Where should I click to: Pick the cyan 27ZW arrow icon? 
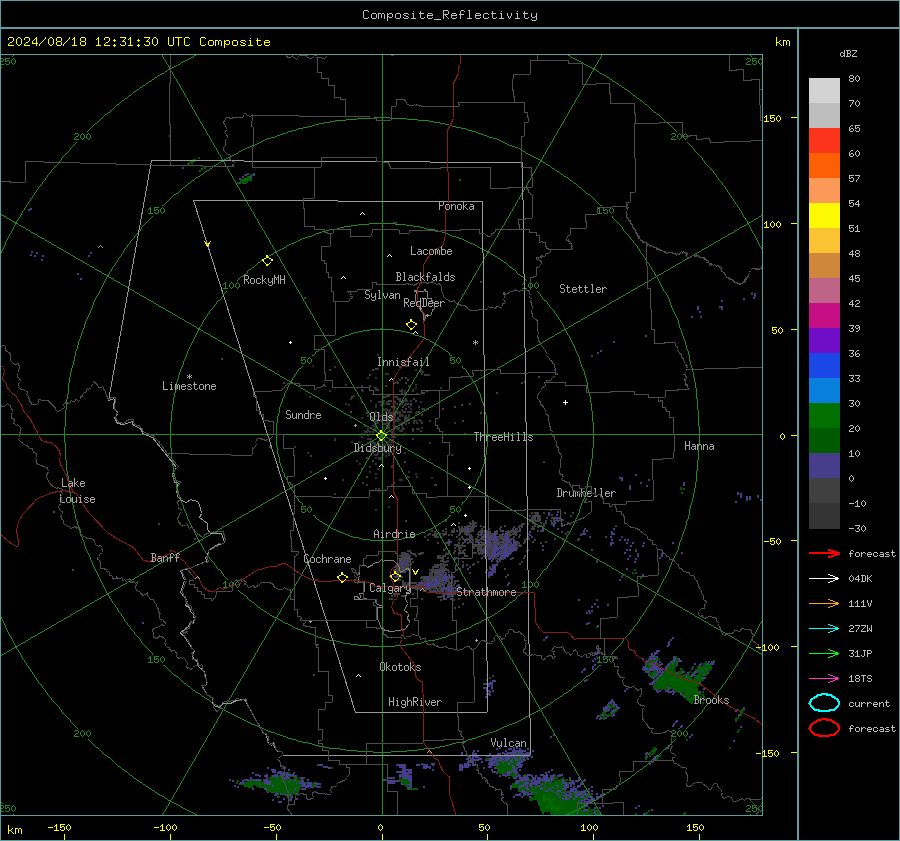tap(824, 629)
